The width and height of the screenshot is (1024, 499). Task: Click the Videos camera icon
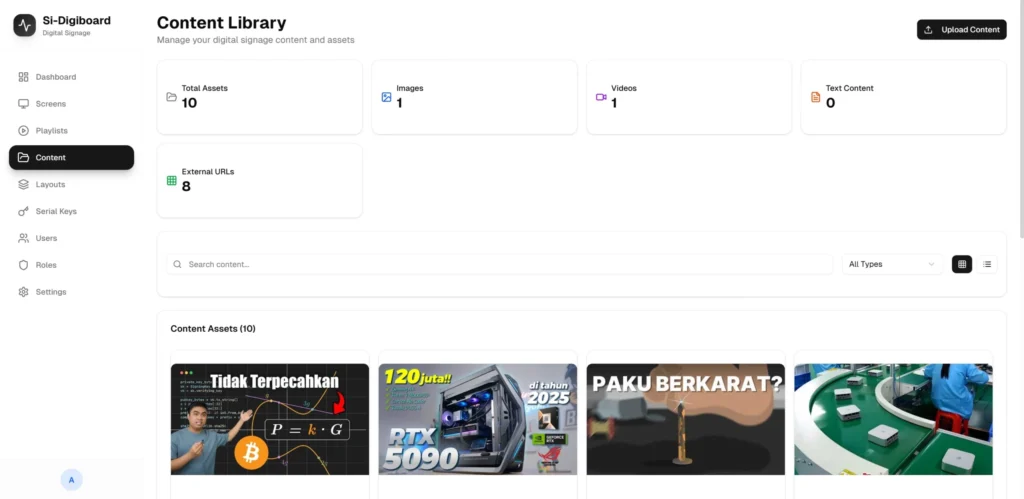click(601, 97)
